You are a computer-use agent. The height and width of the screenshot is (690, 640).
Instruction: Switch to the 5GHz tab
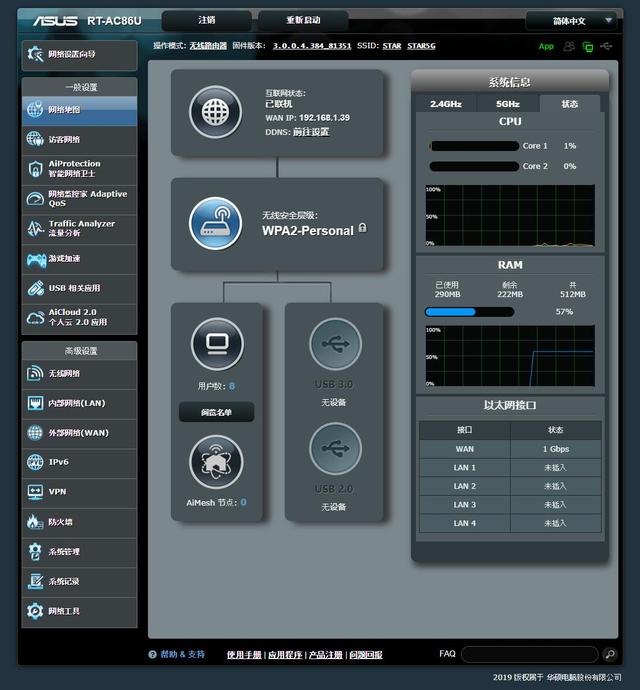[508, 104]
